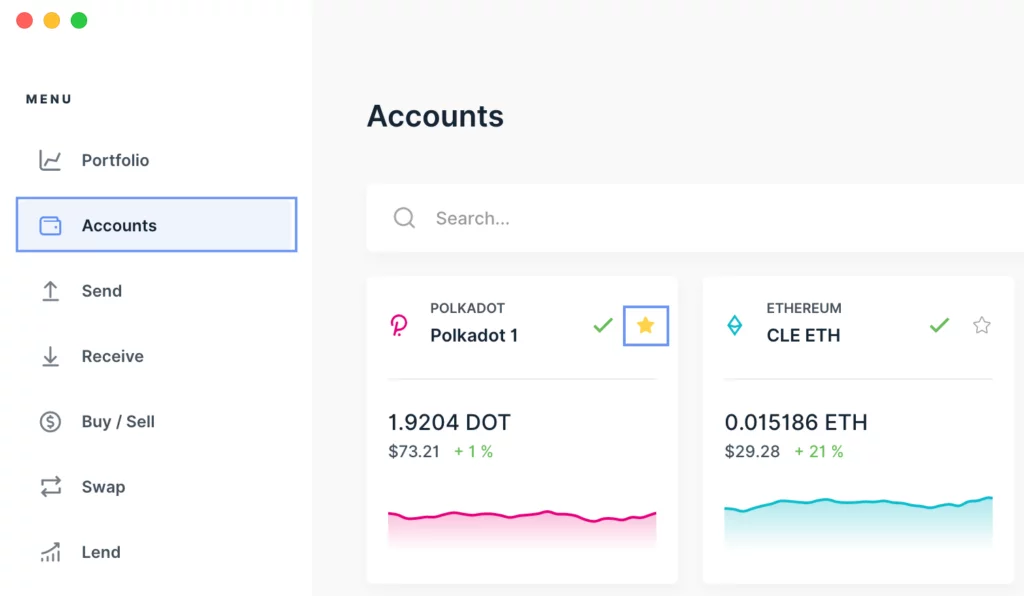Viewport: 1024px width, 596px height.
Task: Click the green checkmark on CLE ETH
Action: (x=938, y=324)
